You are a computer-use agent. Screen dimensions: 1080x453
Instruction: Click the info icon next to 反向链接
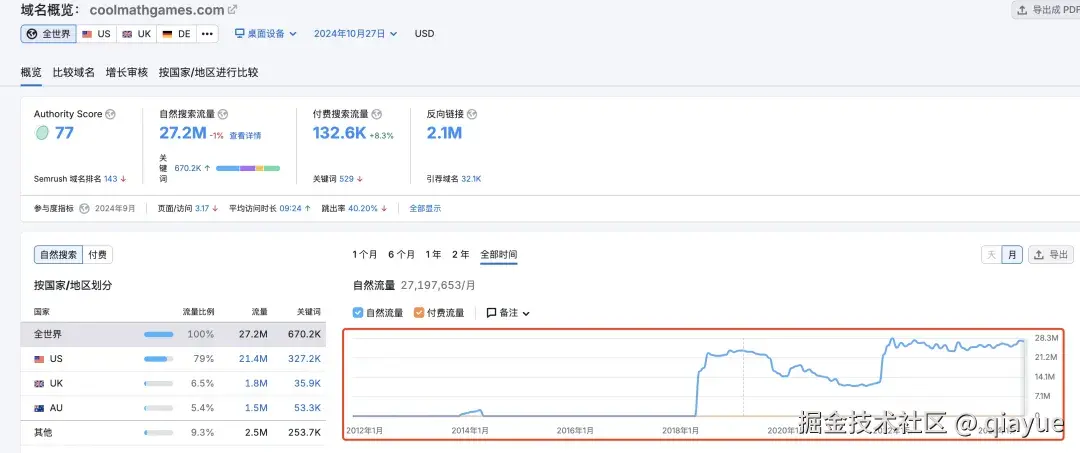pyautogui.click(x=472, y=114)
